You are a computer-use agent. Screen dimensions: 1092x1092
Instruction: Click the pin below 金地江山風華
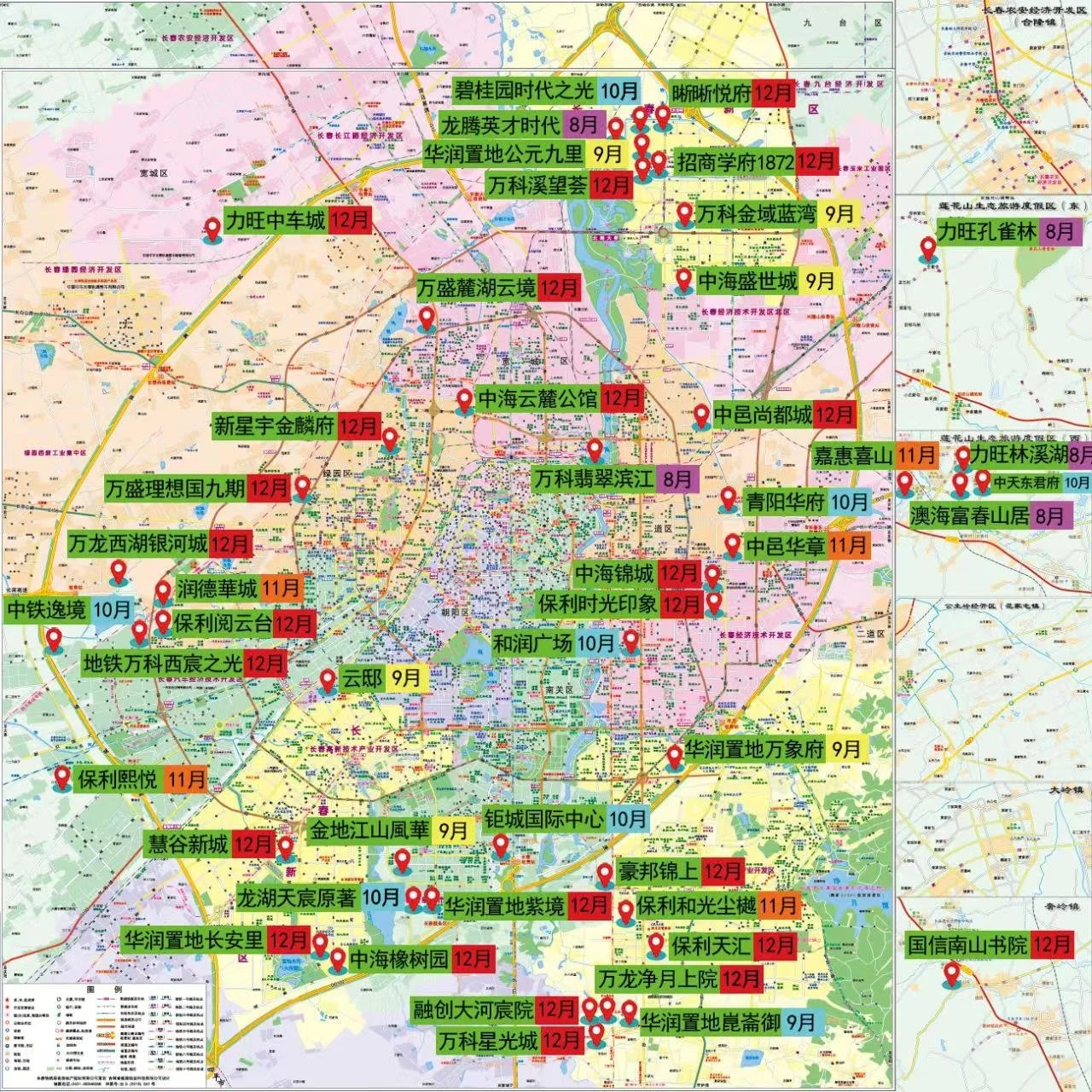(403, 862)
